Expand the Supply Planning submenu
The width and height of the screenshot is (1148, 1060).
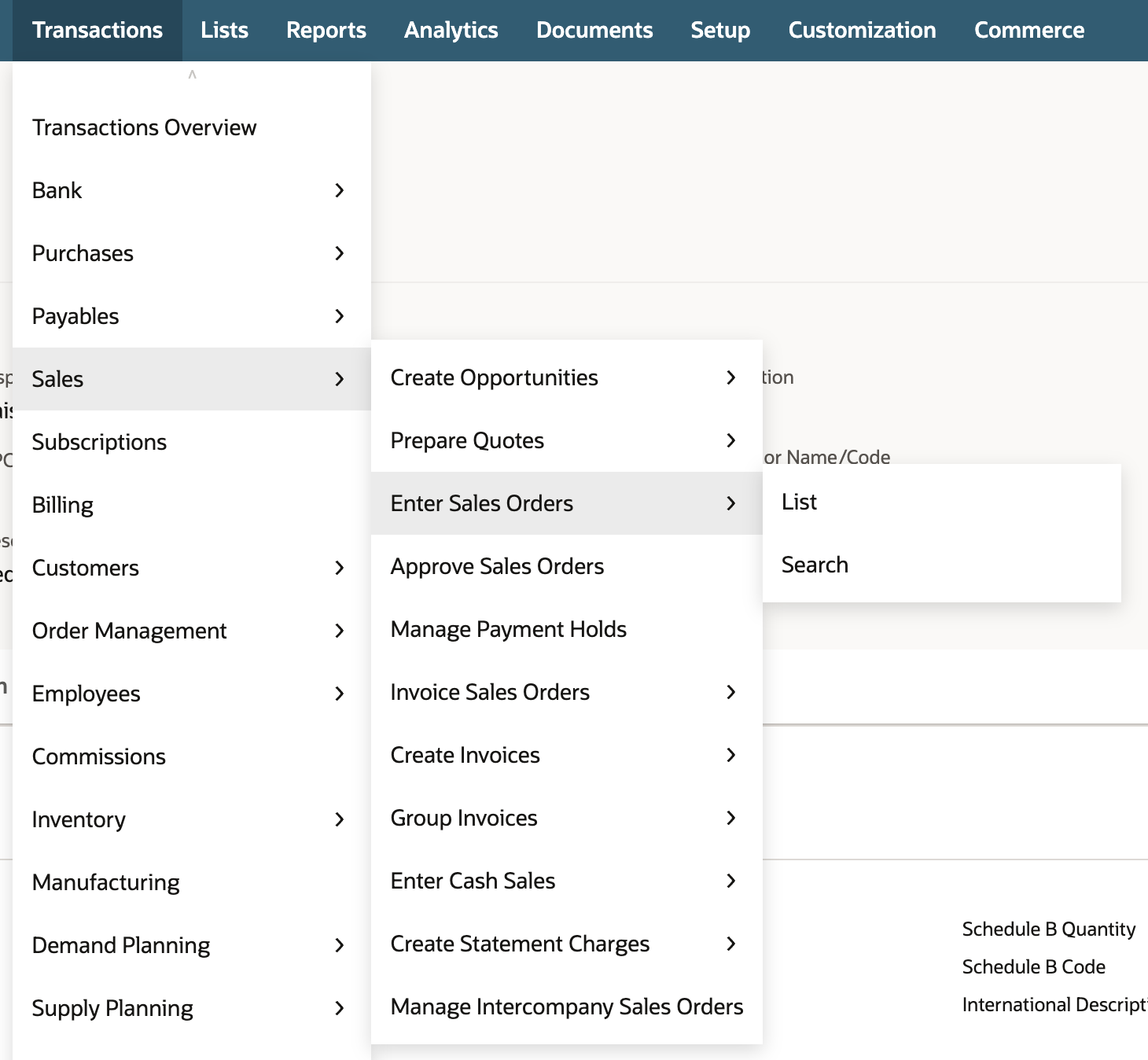[192, 1008]
